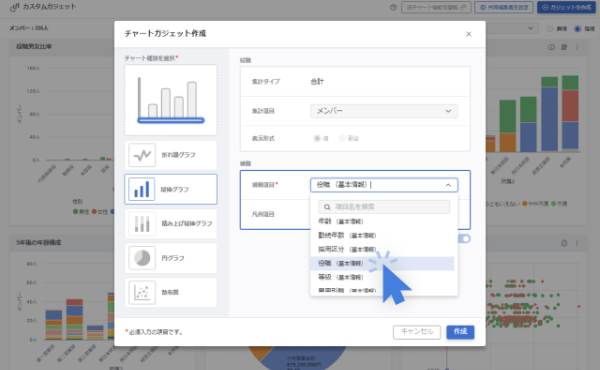Click the キャンセル button
600x370 pixels.
tap(417, 332)
